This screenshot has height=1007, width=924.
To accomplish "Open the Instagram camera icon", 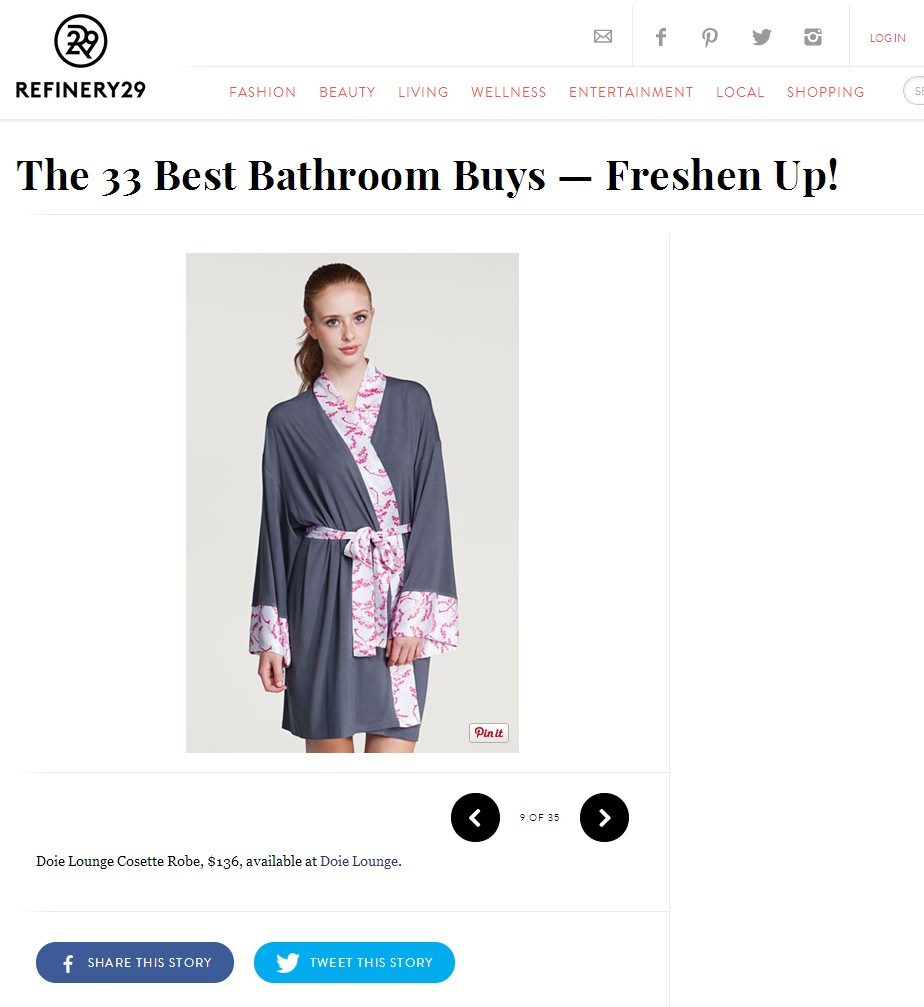I will point(813,37).
